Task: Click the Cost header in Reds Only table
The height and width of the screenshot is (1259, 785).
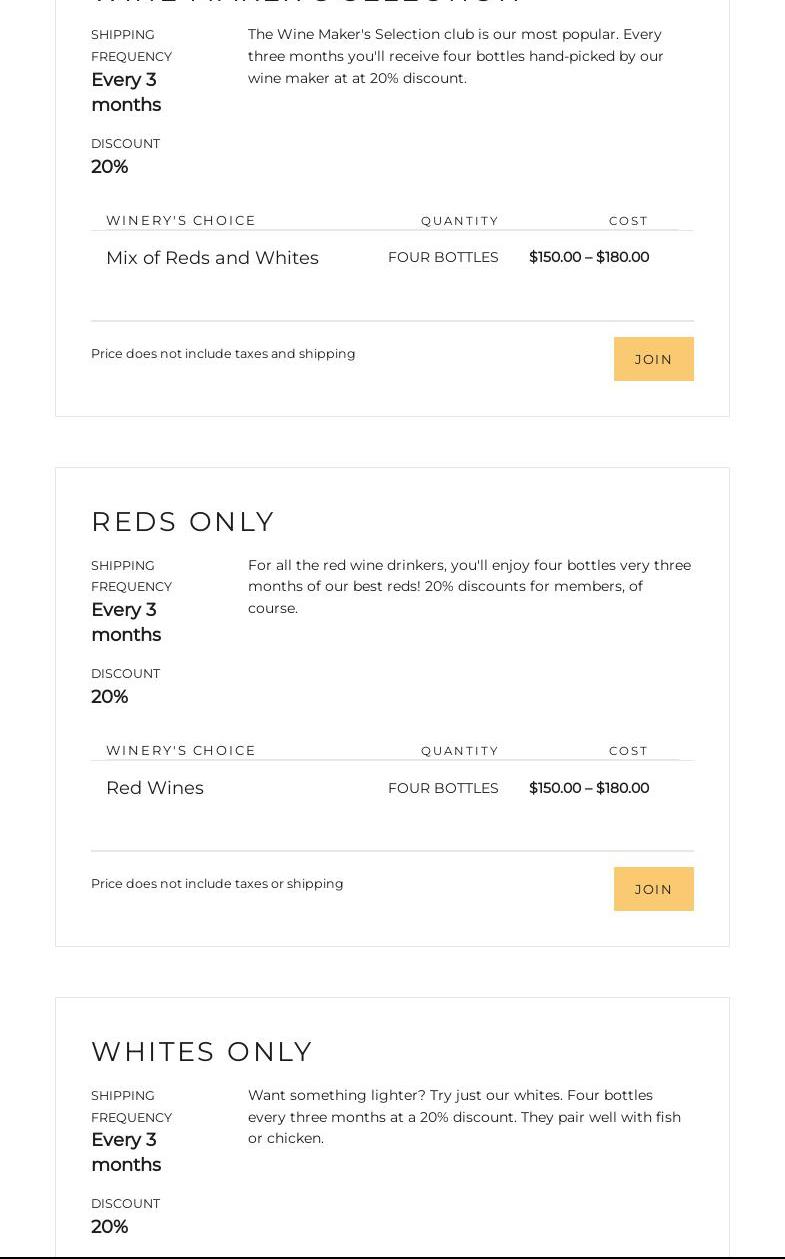Action: coord(628,751)
